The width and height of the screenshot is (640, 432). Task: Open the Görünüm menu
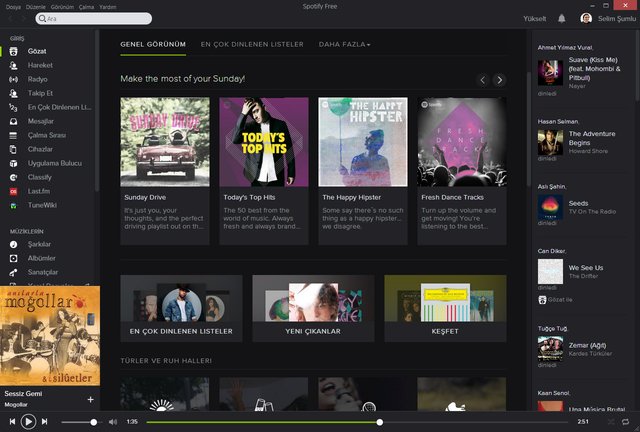pos(62,7)
